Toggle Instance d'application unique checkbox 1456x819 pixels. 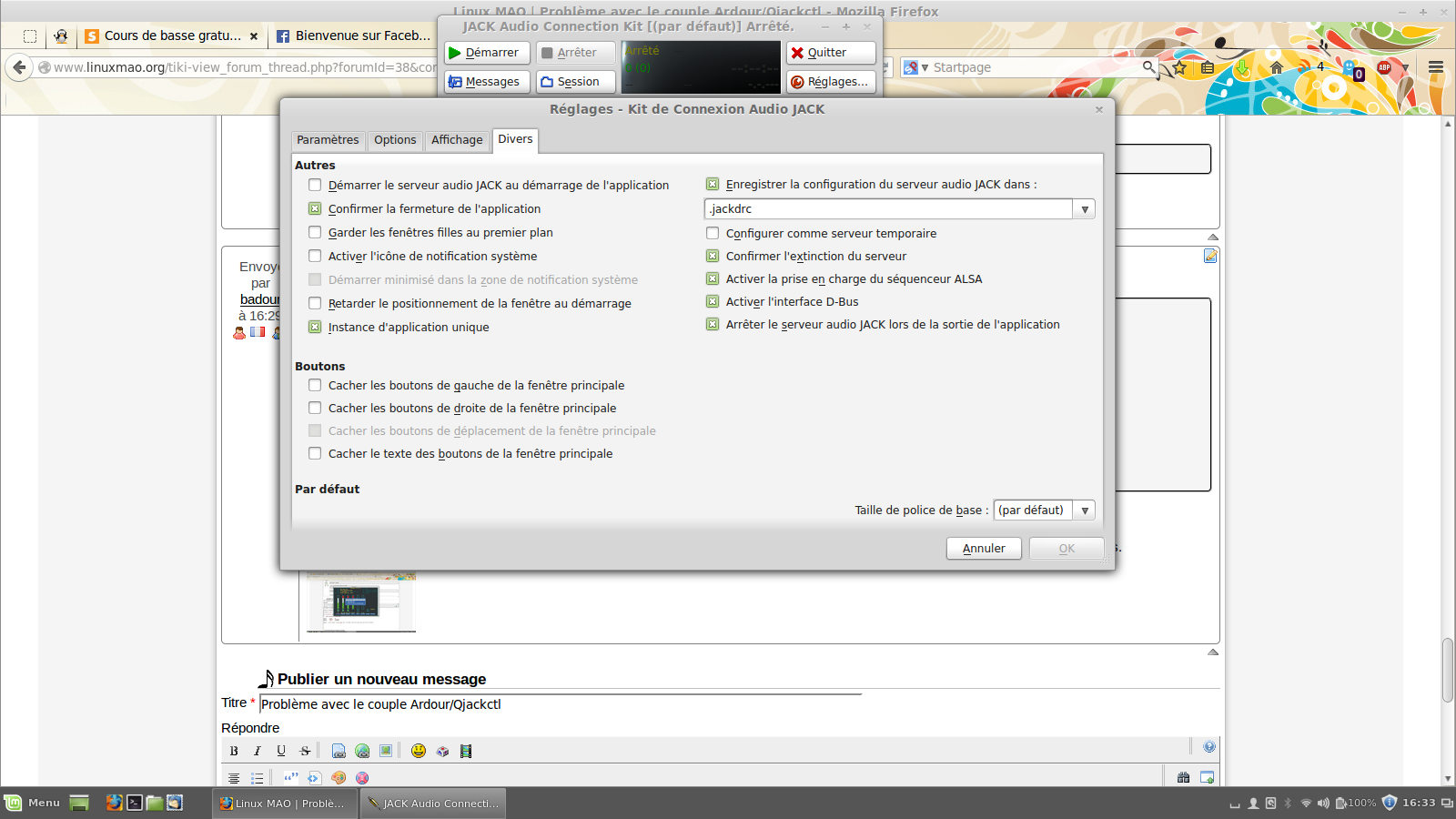click(x=315, y=327)
